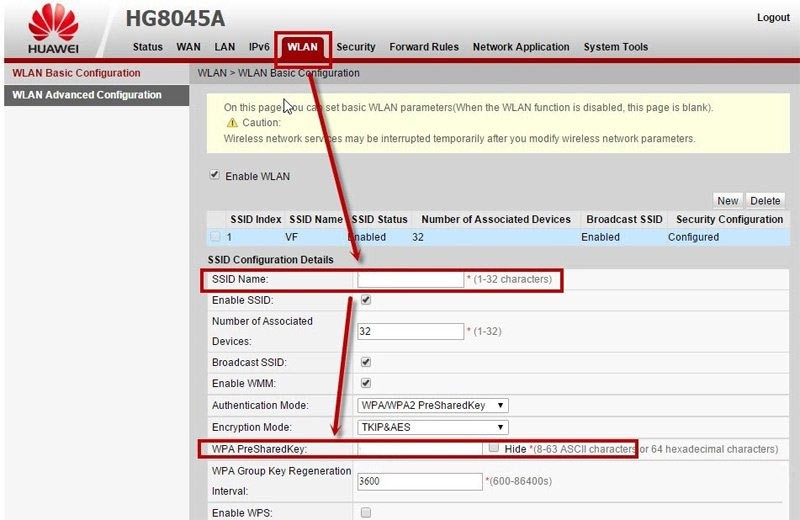Image resolution: width=800 pixels, height=520 pixels.
Task: Switch to the Security tab
Action: [x=356, y=47]
